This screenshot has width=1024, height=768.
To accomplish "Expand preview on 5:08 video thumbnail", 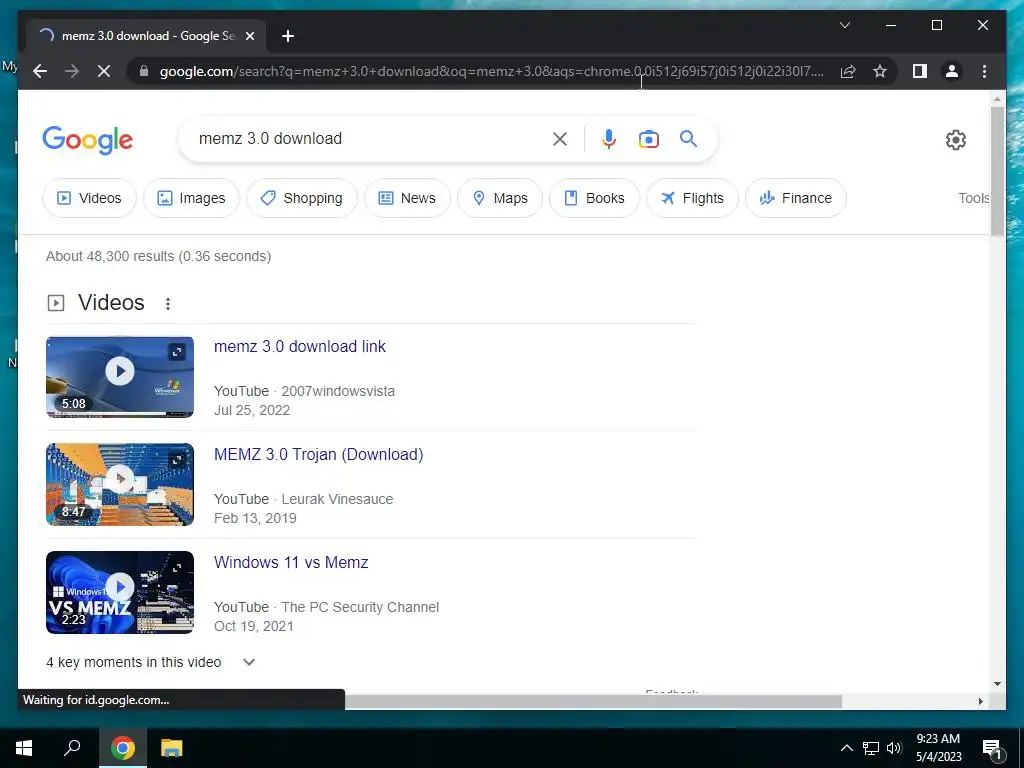I will pos(177,353).
